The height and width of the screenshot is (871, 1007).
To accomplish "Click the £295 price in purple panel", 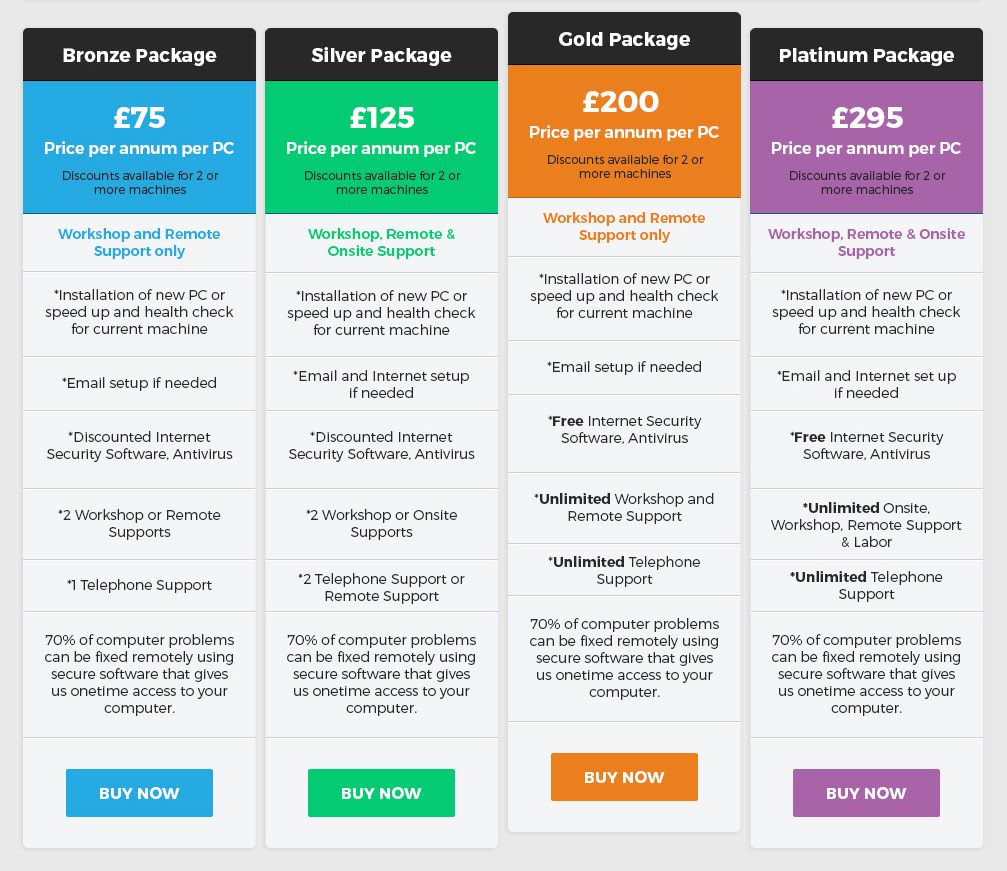I will (x=866, y=118).
